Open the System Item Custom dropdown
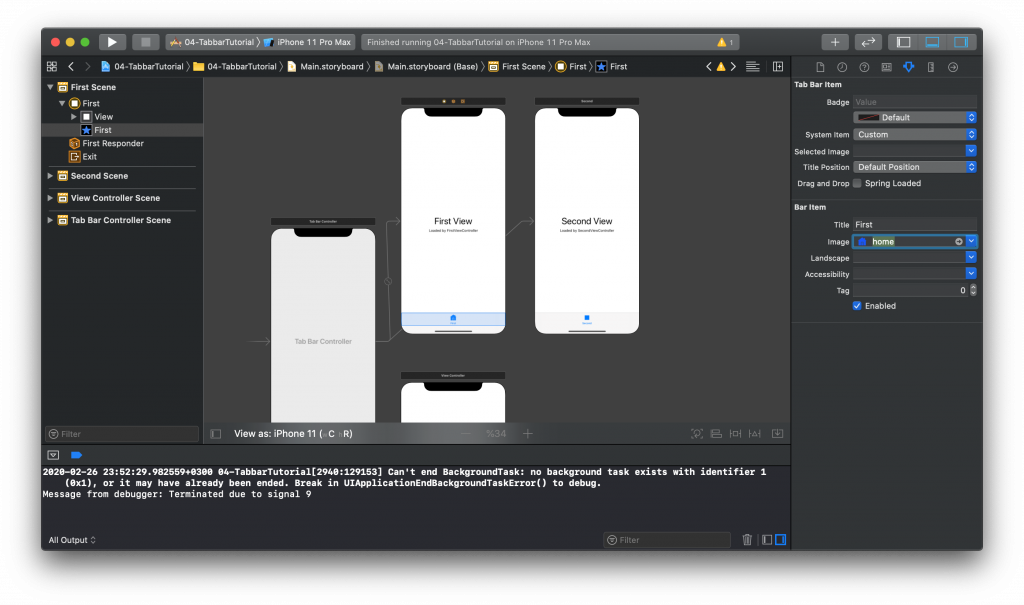Viewport: 1024px width, 605px height. point(915,135)
